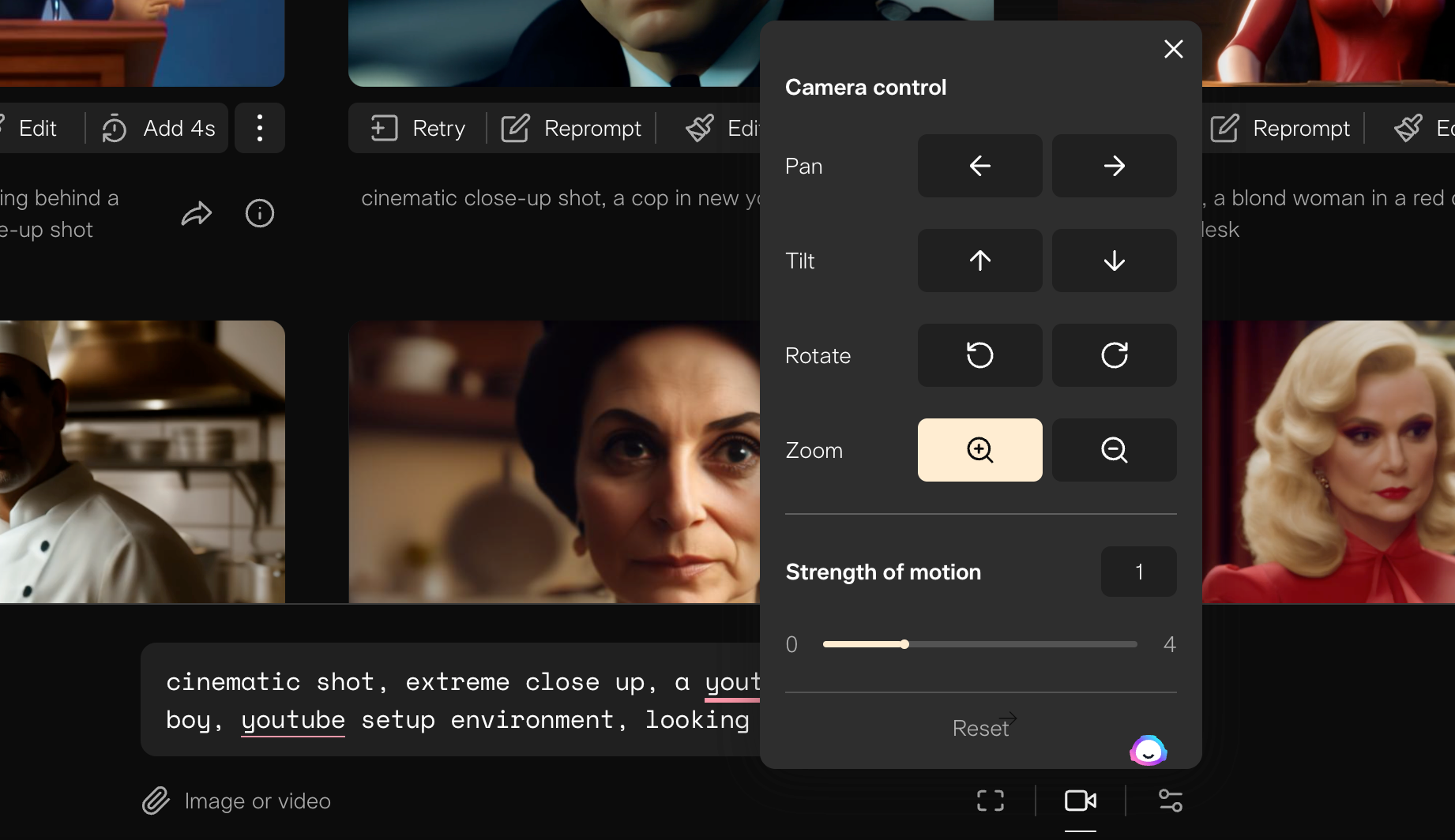Select zoom out camera motion
The height and width of the screenshot is (840, 1455).
pyautogui.click(x=1114, y=450)
